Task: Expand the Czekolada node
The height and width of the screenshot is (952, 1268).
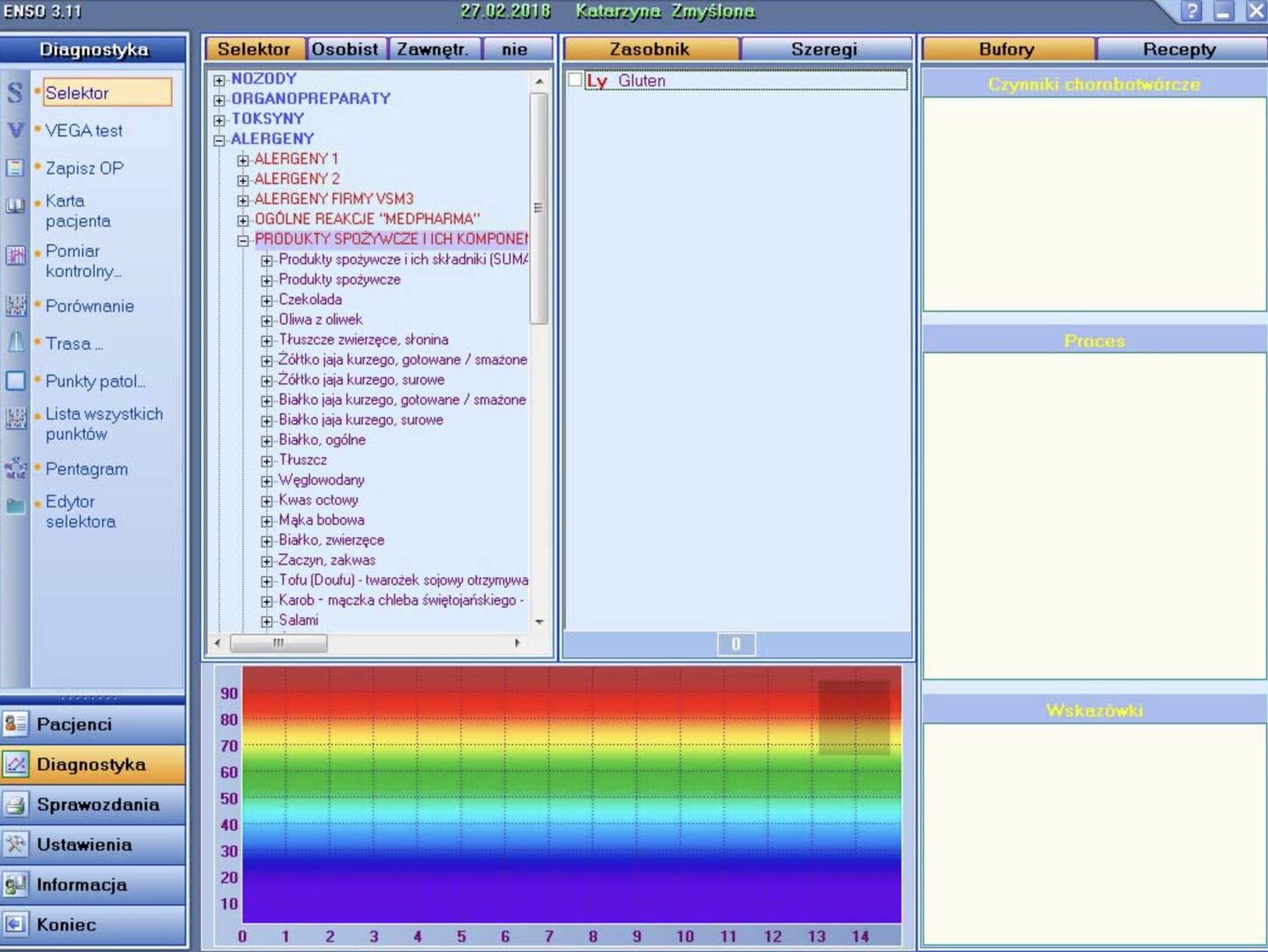Action: tap(267, 301)
